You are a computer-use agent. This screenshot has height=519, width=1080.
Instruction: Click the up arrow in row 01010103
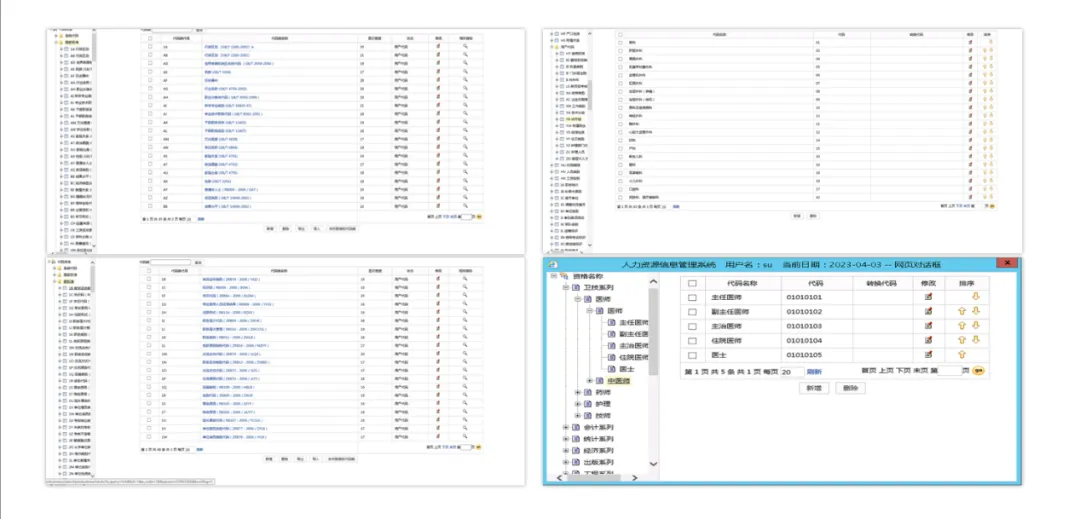pyautogui.click(x=962, y=326)
